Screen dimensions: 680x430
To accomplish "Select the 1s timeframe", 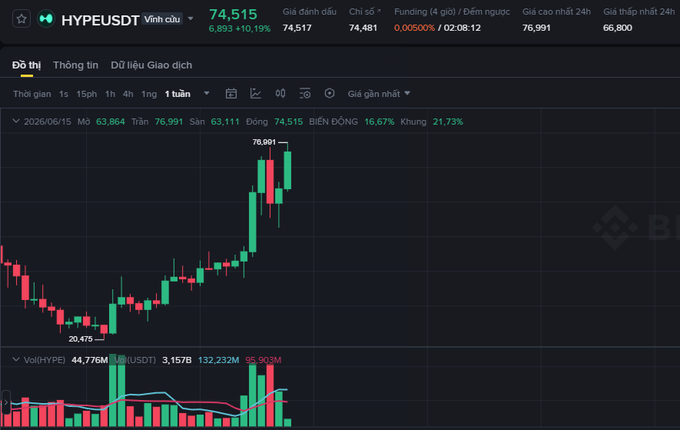I will tap(64, 94).
